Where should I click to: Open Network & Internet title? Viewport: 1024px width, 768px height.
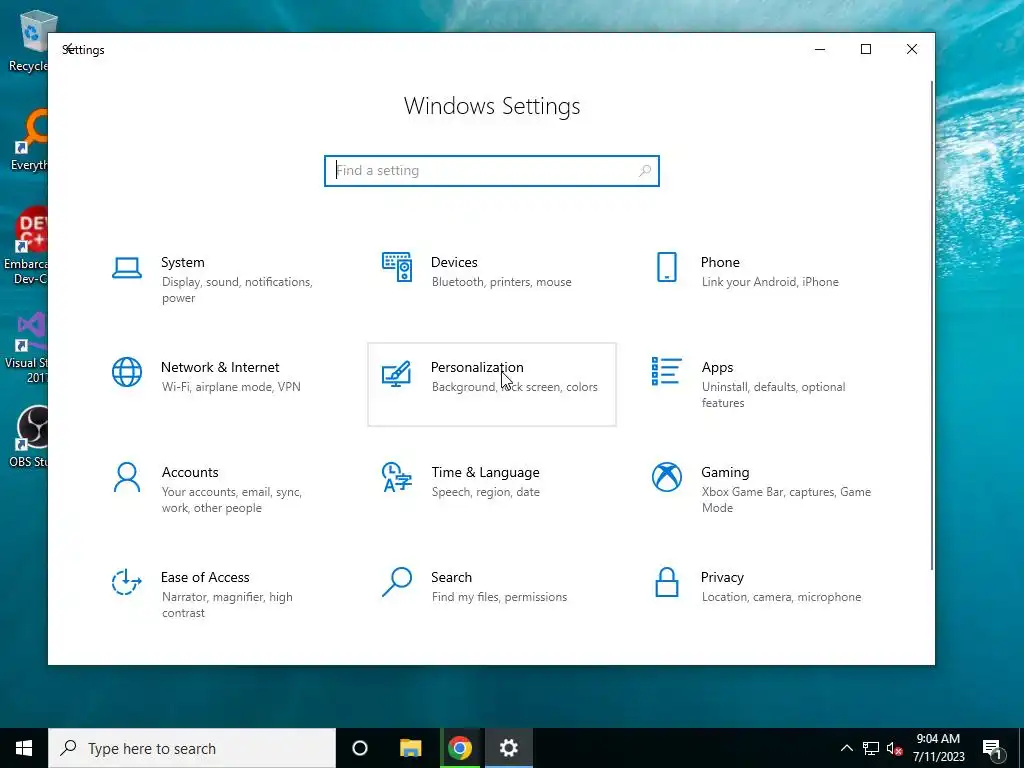point(220,367)
